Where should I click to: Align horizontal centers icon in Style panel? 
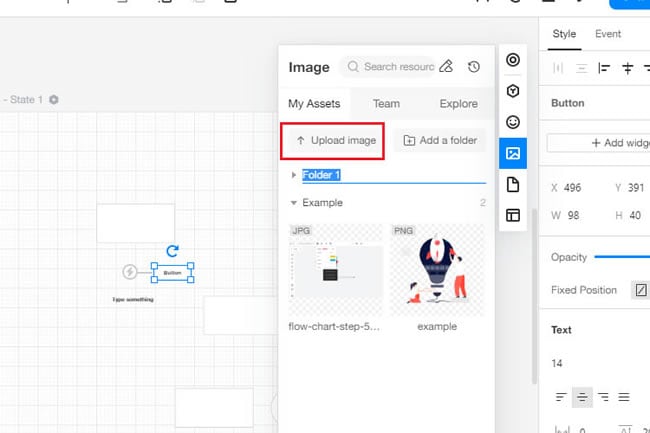(x=628, y=68)
